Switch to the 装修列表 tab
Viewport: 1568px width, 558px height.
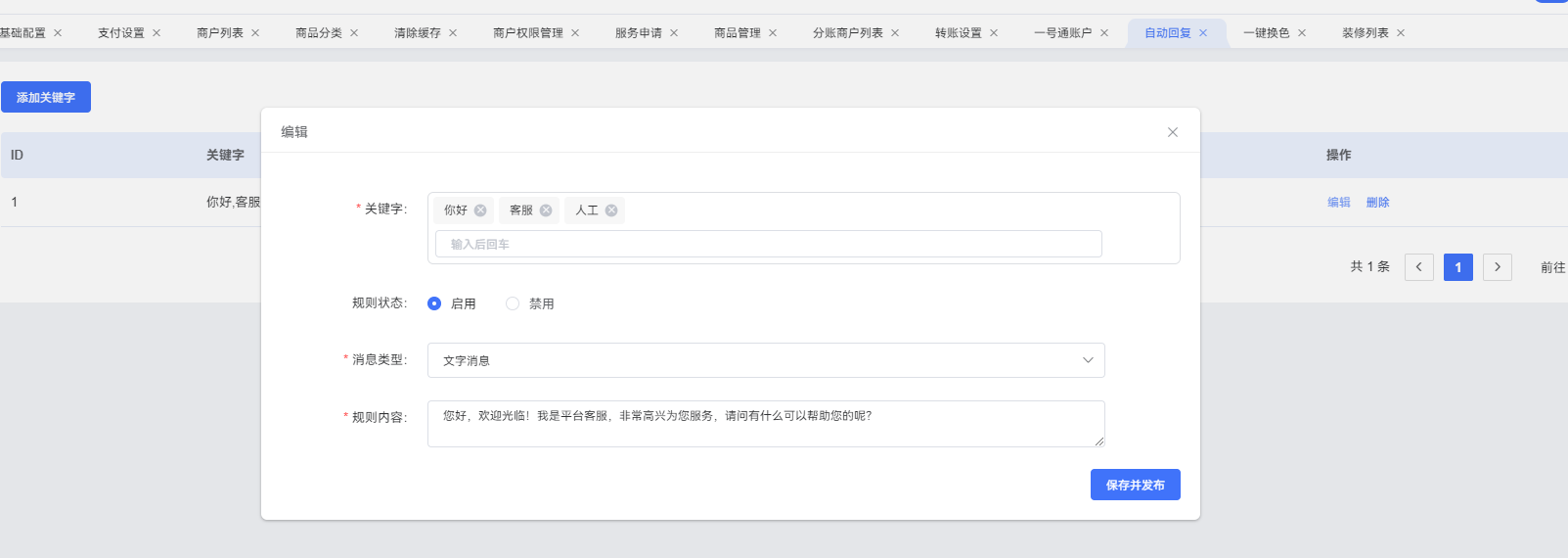pyautogui.click(x=1365, y=33)
